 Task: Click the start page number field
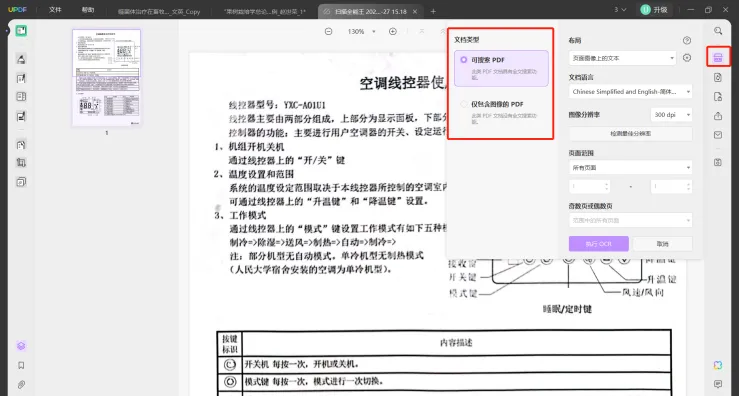pyautogui.click(x=589, y=187)
